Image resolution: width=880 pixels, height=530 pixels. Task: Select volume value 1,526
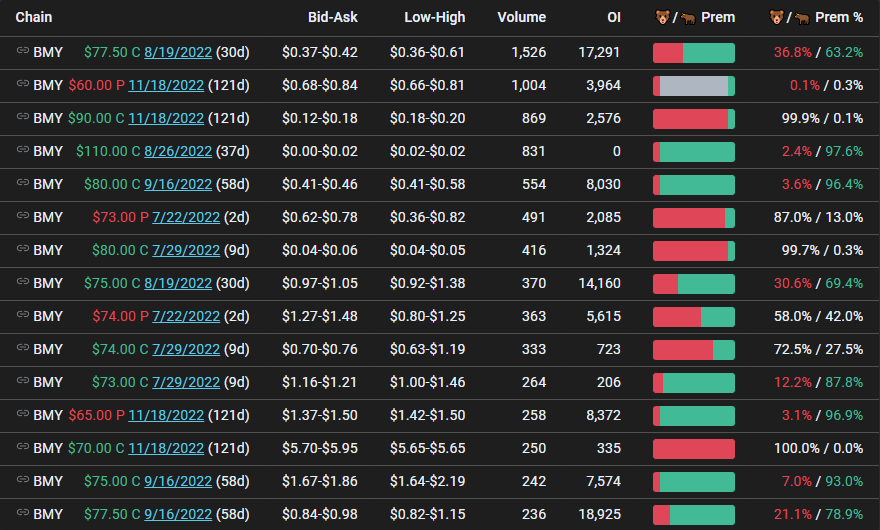point(528,52)
